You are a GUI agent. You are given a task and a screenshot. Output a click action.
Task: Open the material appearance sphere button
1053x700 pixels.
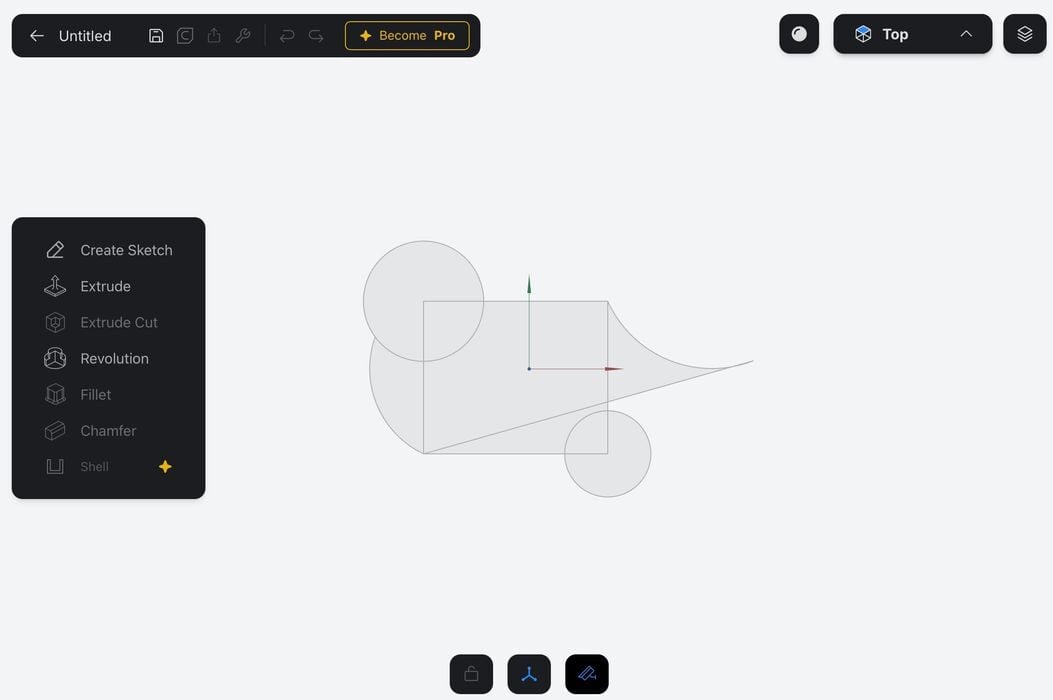click(x=799, y=34)
